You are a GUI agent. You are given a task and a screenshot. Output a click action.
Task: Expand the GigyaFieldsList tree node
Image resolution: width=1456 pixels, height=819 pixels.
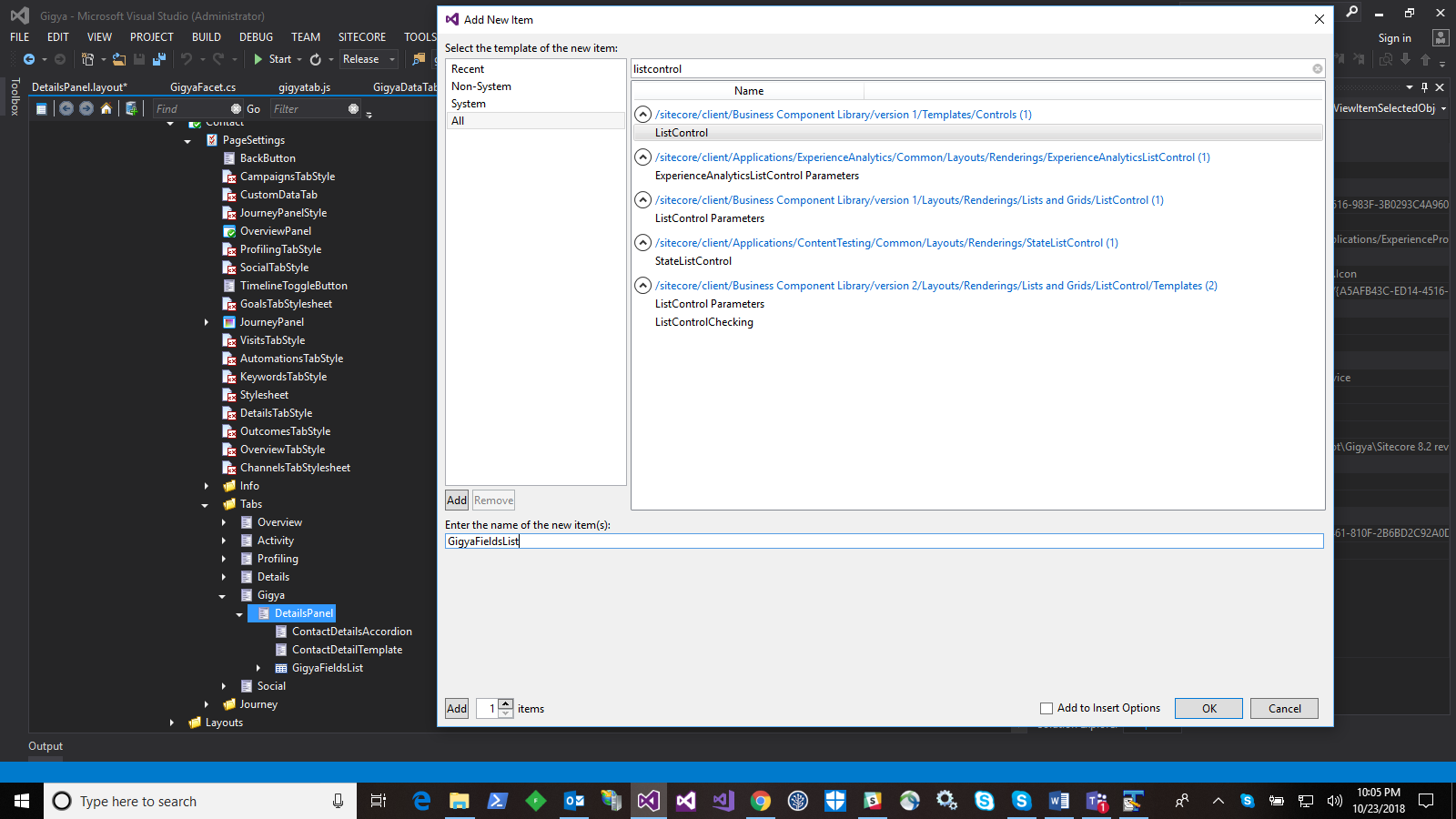[258, 668]
